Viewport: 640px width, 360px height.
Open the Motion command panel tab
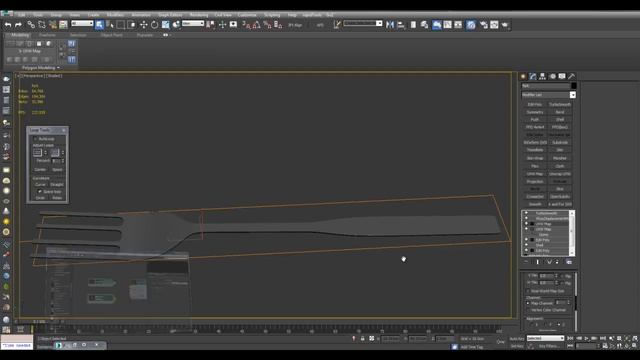pyautogui.click(x=553, y=76)
